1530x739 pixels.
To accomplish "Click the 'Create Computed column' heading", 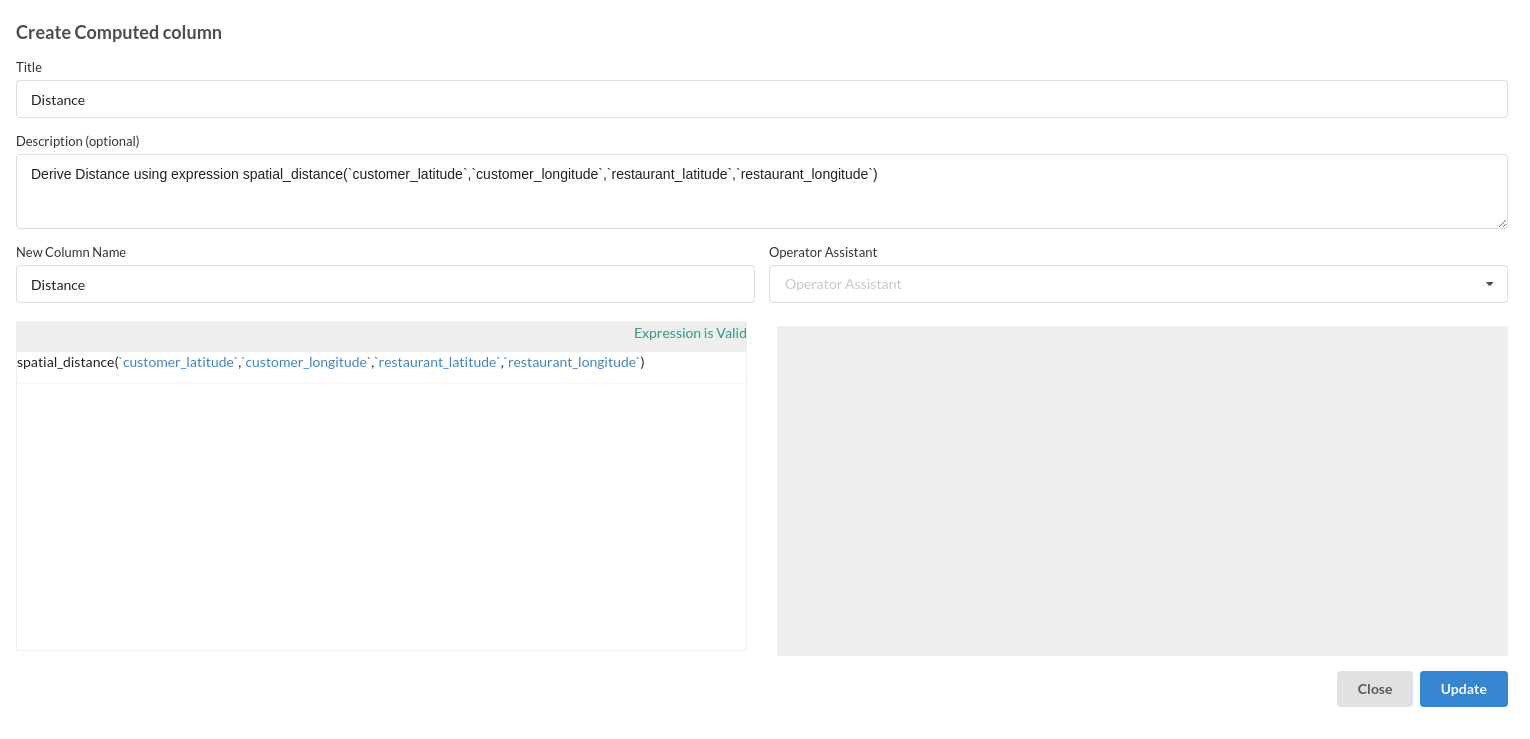I will 119,32.
